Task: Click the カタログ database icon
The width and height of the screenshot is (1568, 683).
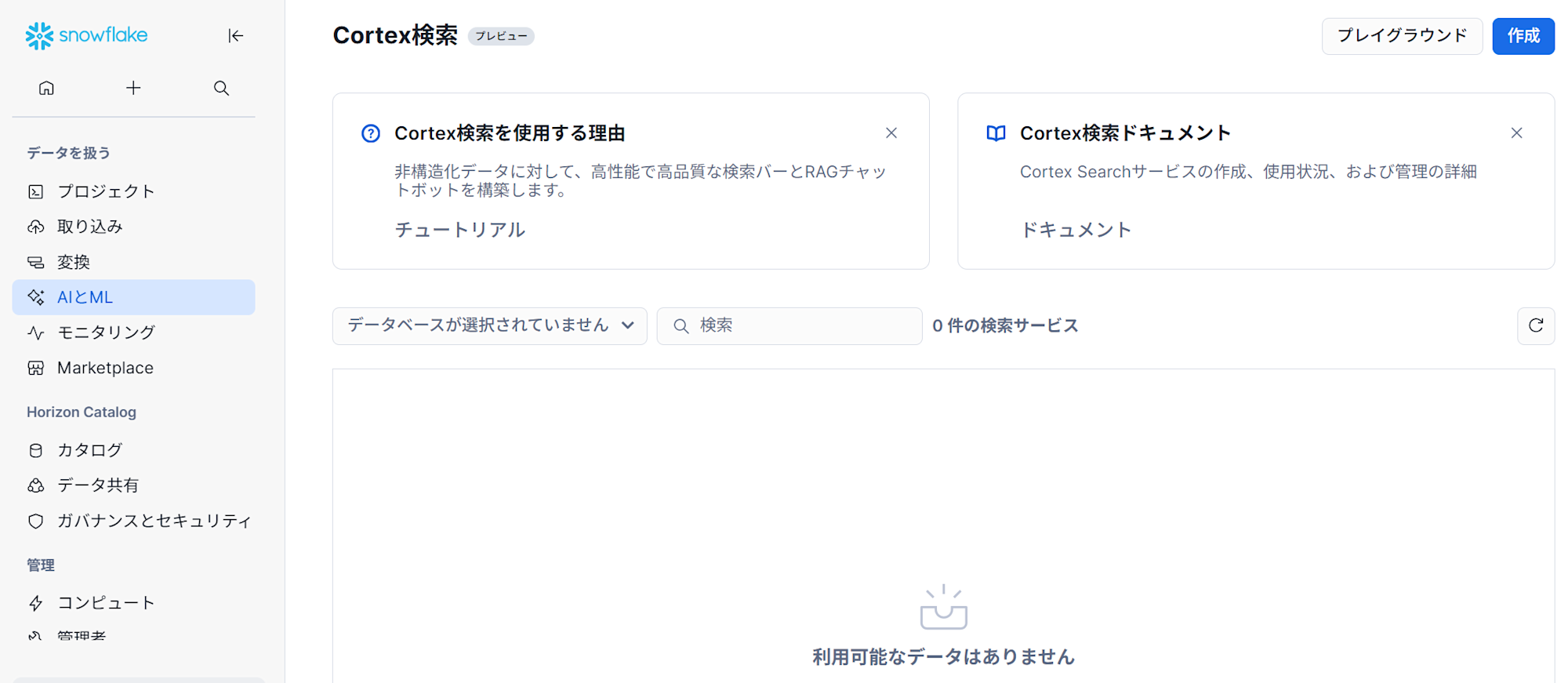Action: 35,450
